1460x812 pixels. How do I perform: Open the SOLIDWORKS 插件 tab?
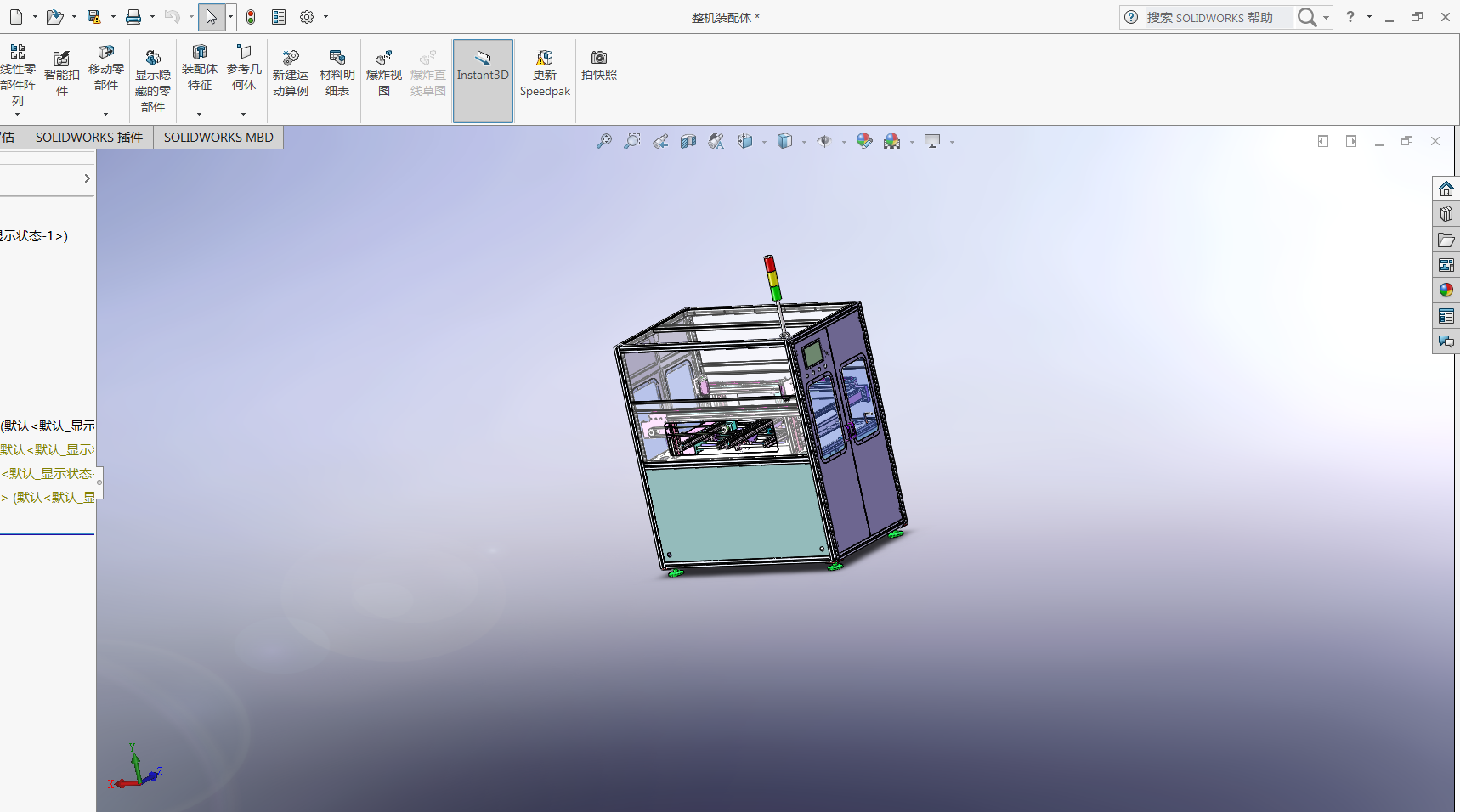pyautogui.click(x=89, y=138)
